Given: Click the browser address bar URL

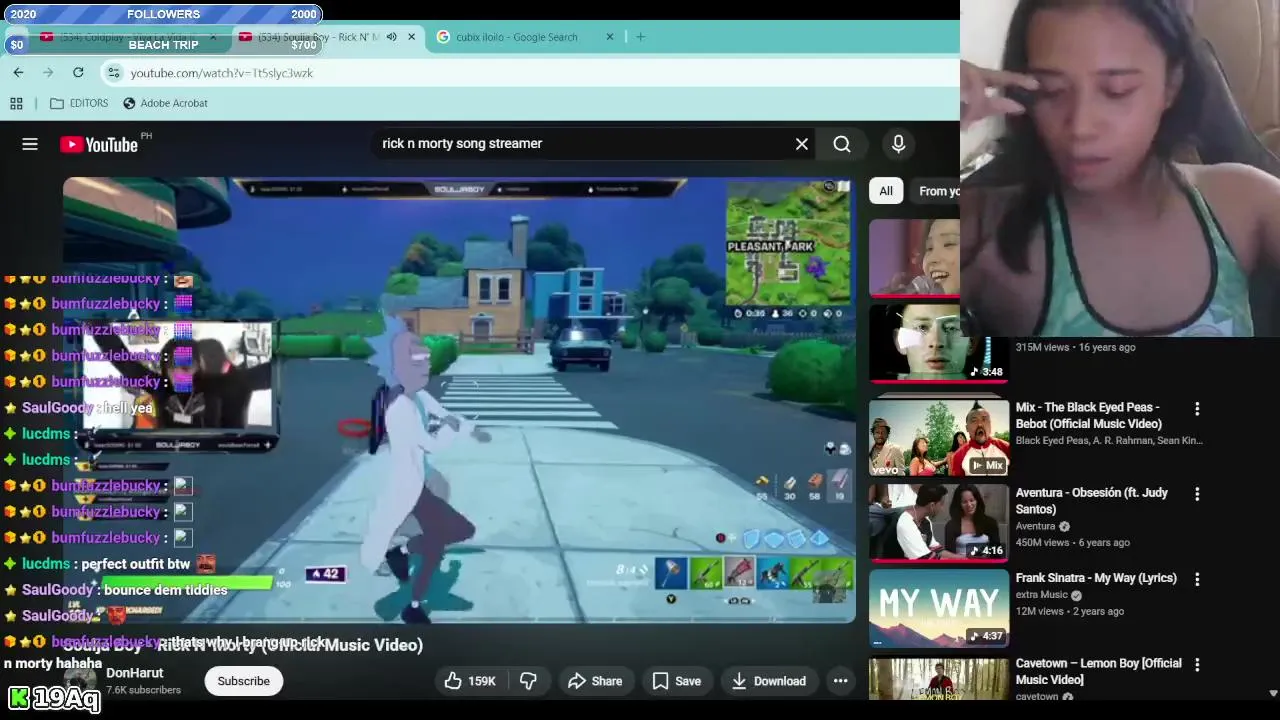Looking at the screenshot, I should tap(221, 73).
